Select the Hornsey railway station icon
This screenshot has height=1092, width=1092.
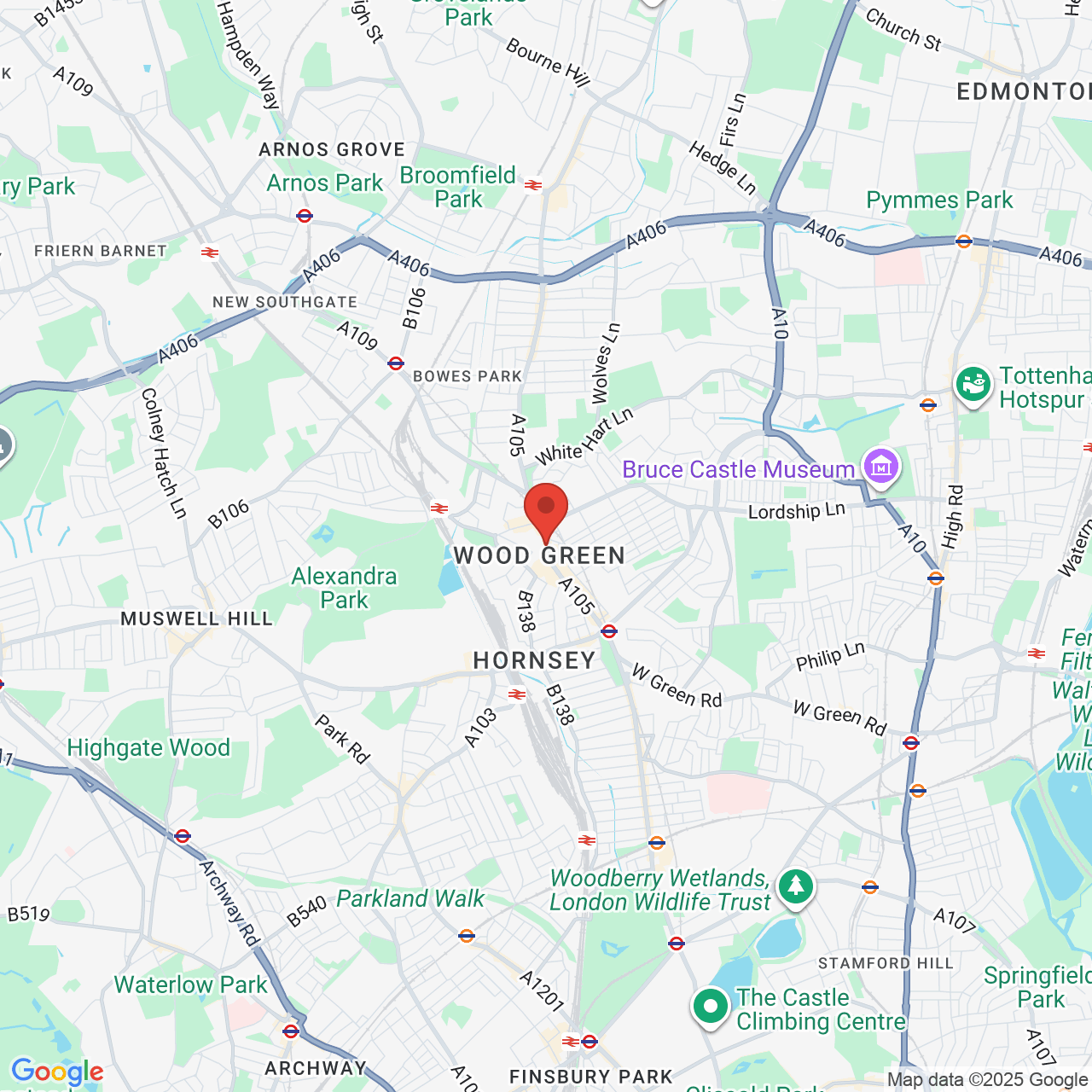tap(517, 694)
